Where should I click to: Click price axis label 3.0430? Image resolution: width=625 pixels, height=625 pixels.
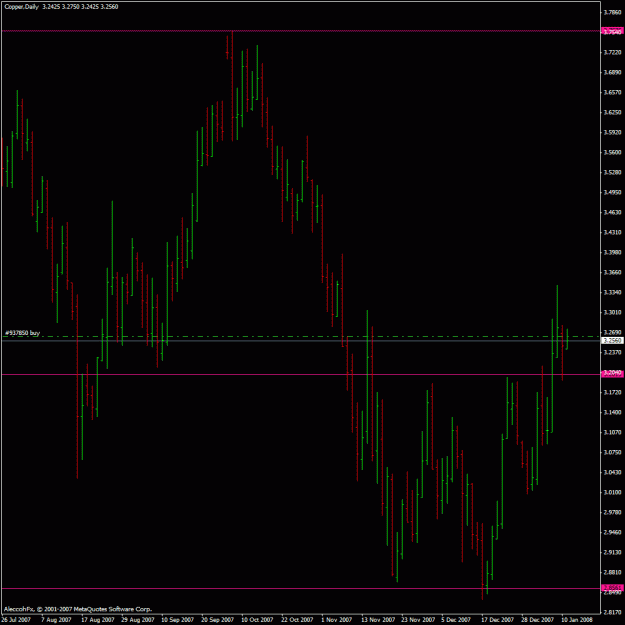(x=612, y=472)
